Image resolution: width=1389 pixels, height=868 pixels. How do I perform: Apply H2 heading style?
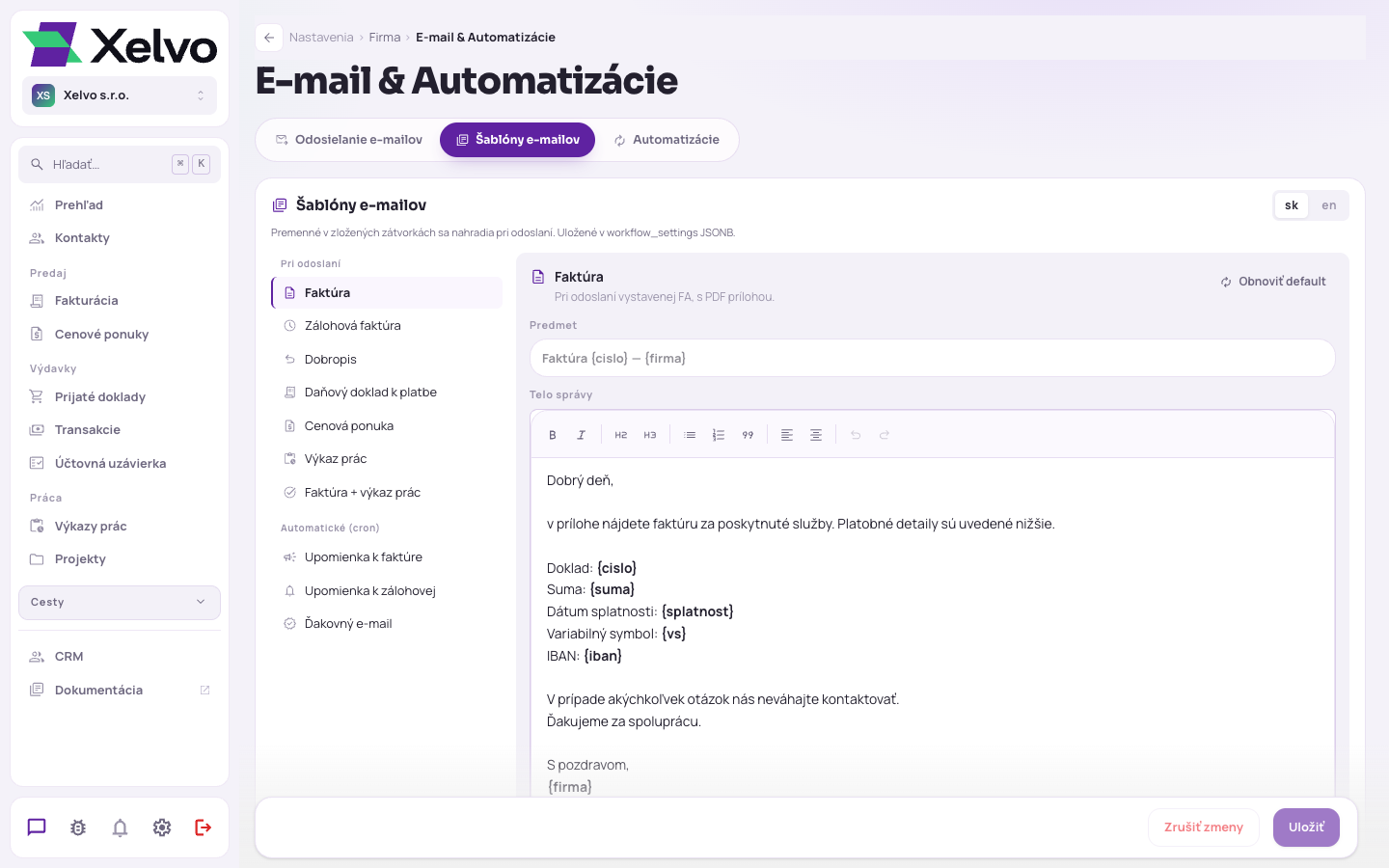621,435
